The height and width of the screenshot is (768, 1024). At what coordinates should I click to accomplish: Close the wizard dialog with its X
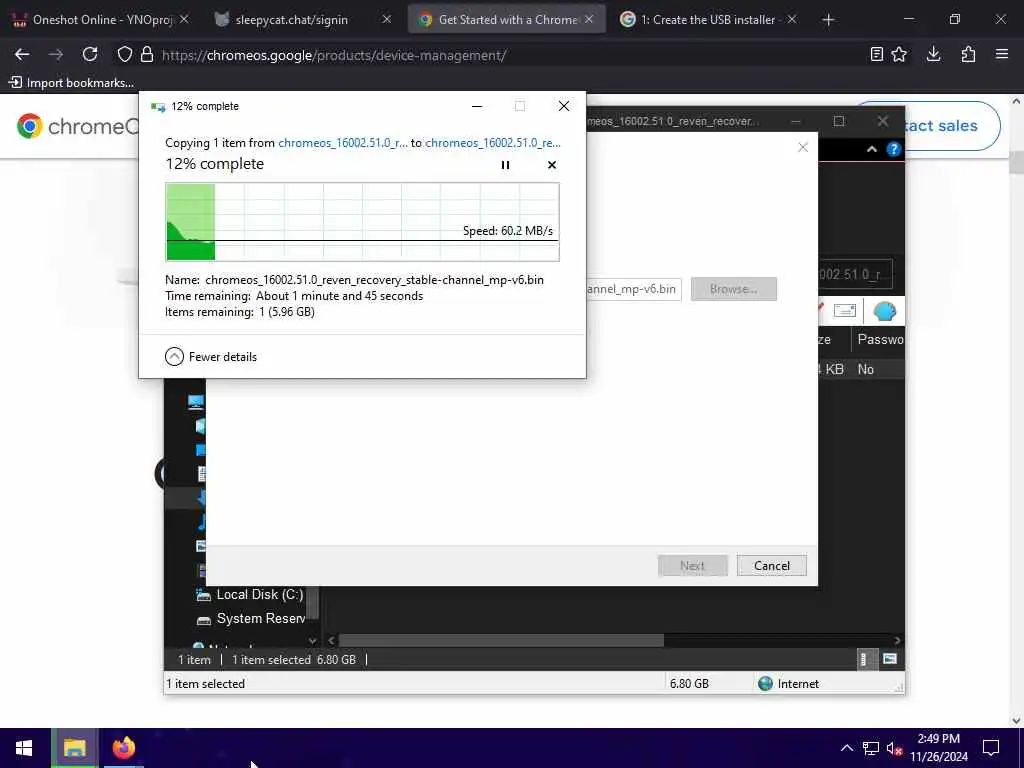(803, 148)
